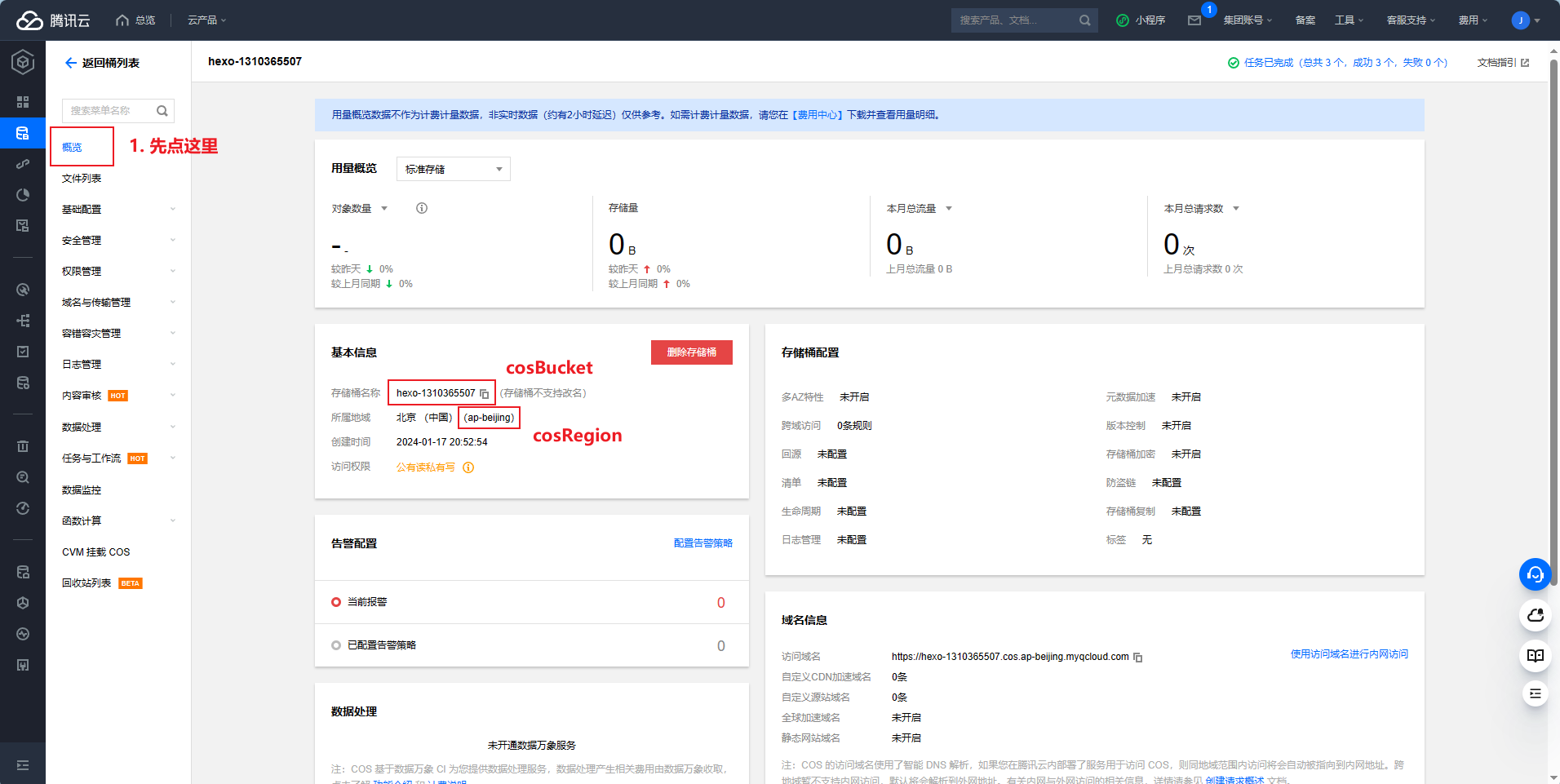
Task: Click the 公有读私有写 permission link
Action: (x=426, y=467)
